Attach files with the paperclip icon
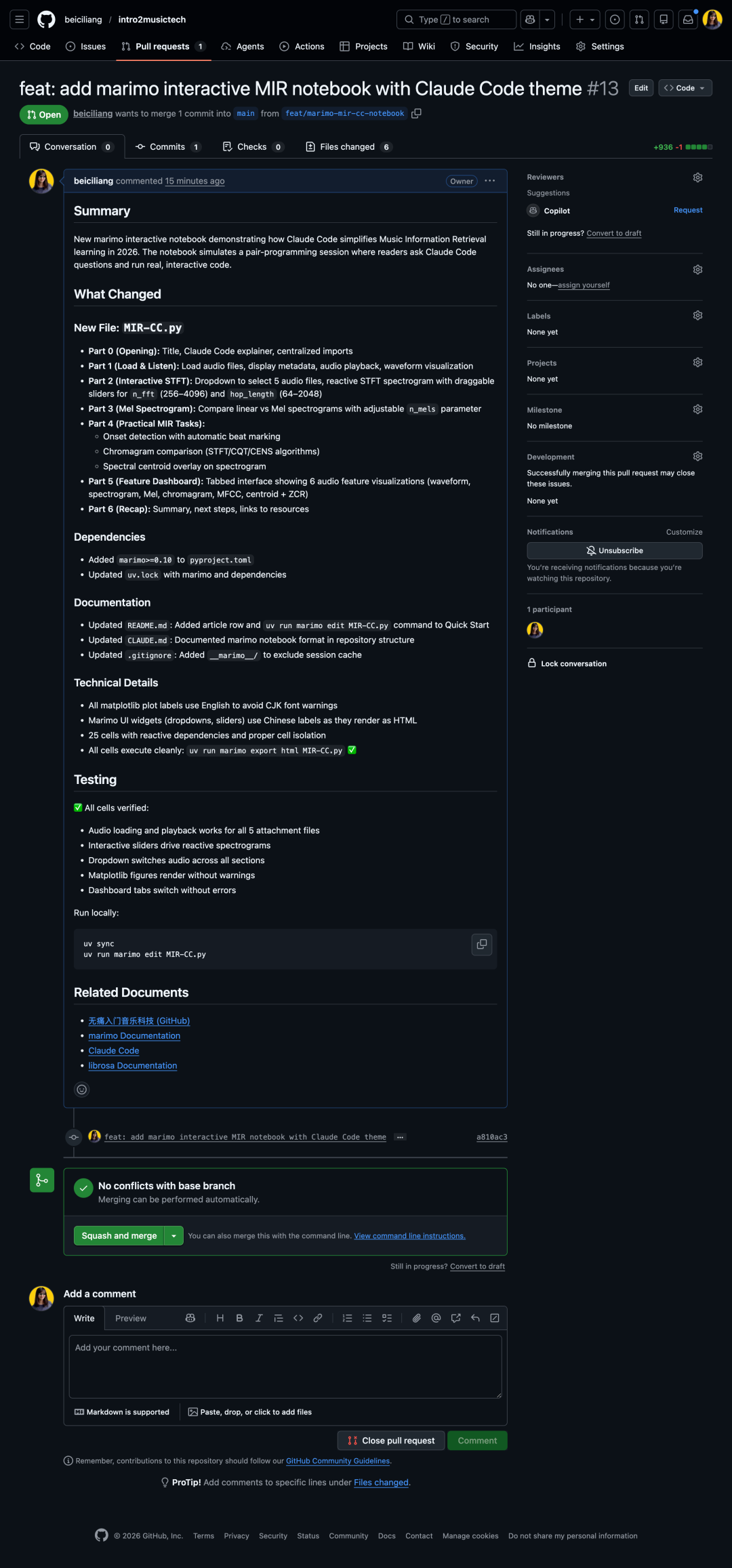The height and width of the screenshot is (1568, 732). click(417, 1318)
